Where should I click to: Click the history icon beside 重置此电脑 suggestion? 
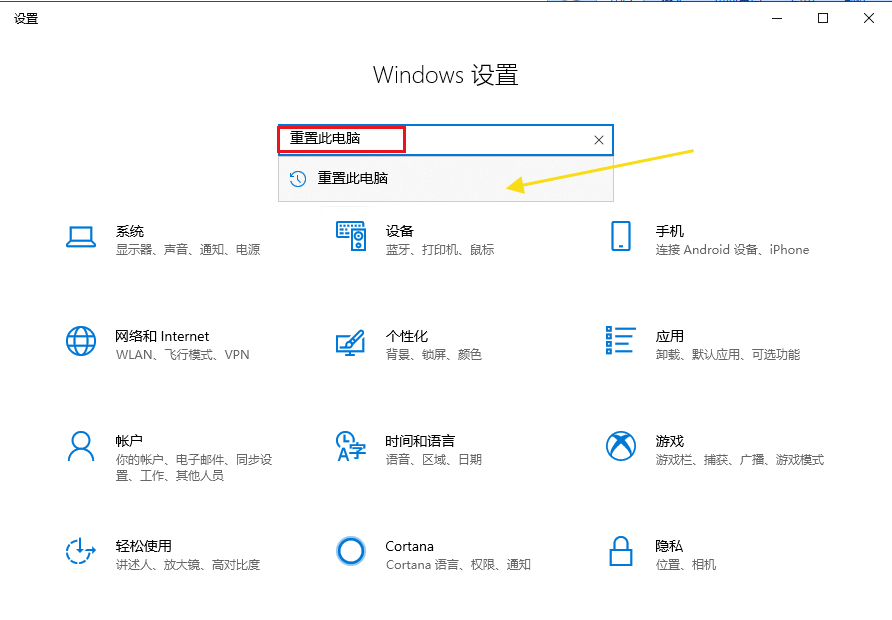(298, 179)
